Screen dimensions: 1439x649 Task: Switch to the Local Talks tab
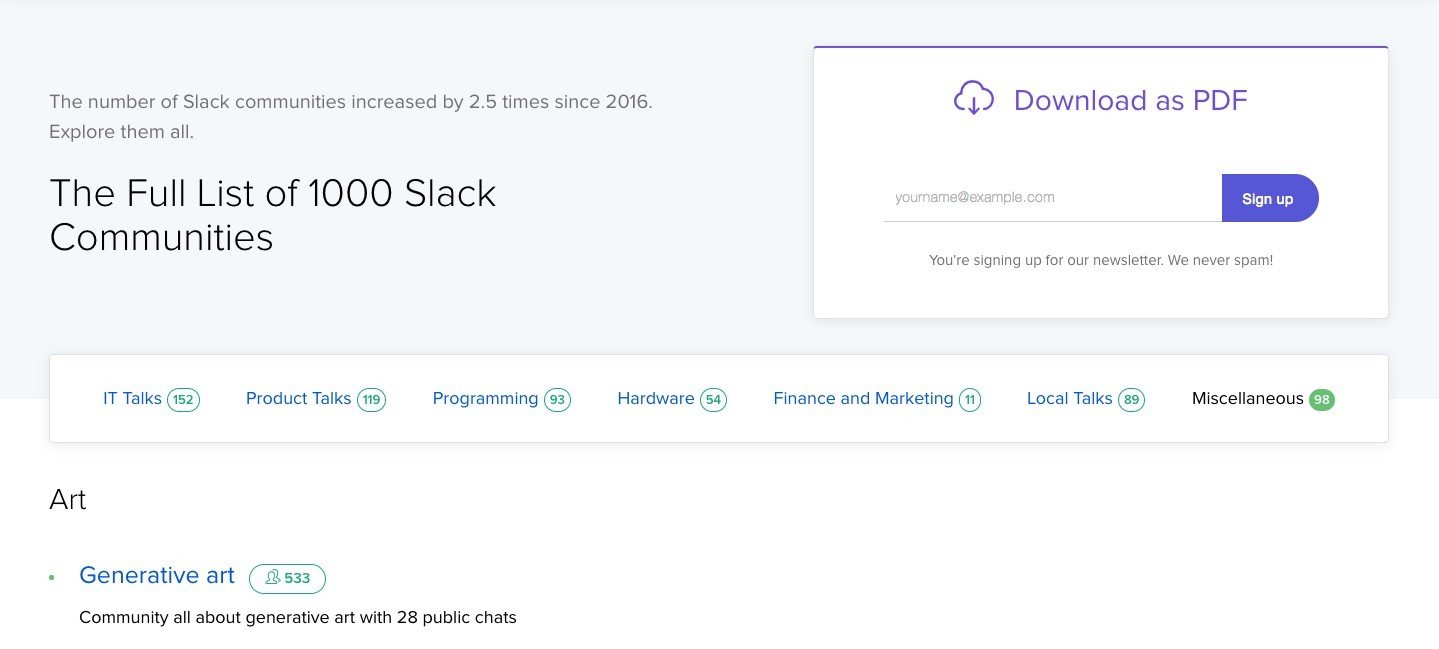click(x=1069, y=399)
